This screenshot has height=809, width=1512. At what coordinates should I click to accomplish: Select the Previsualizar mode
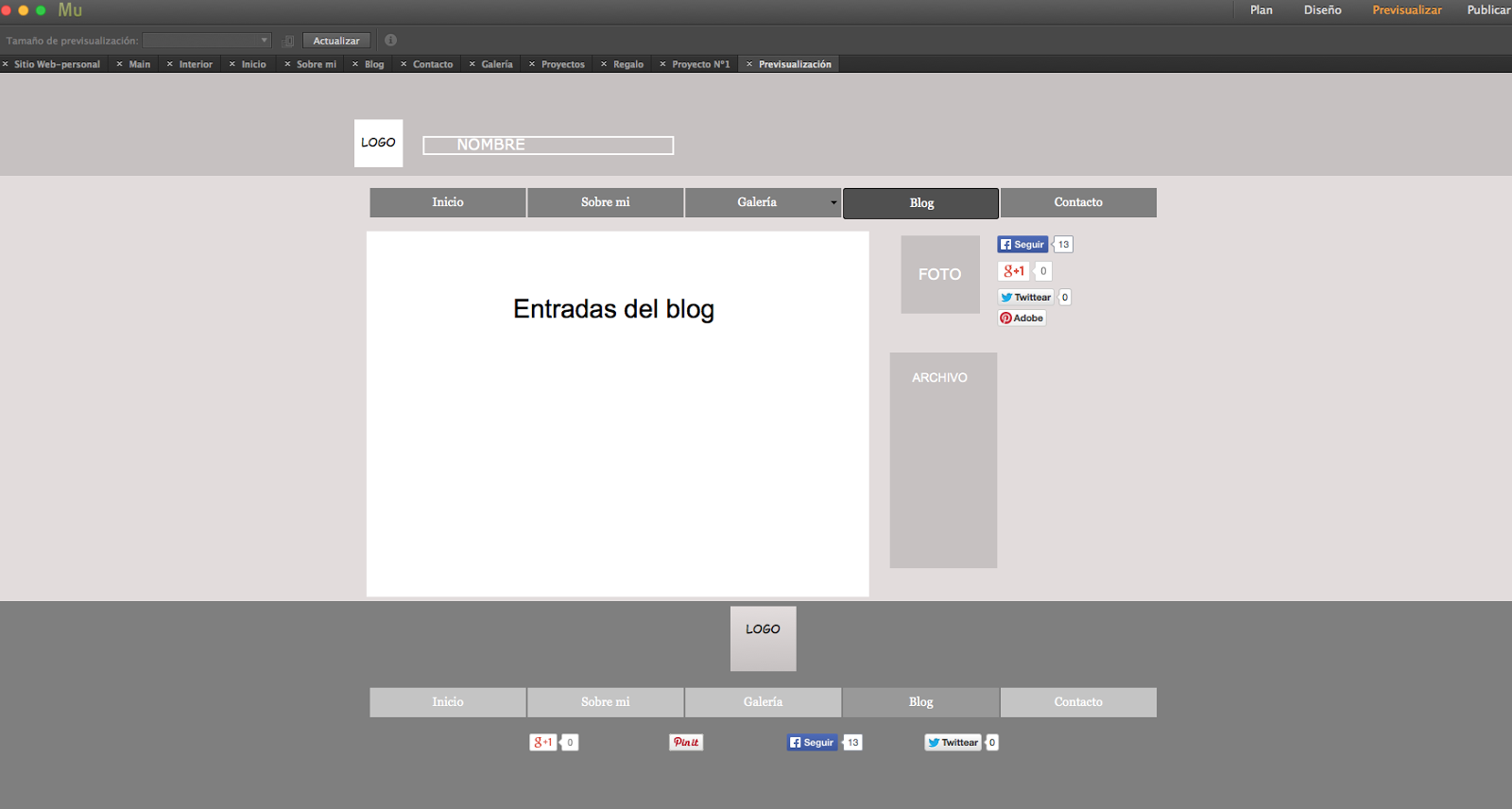[x=1407, y=10]
